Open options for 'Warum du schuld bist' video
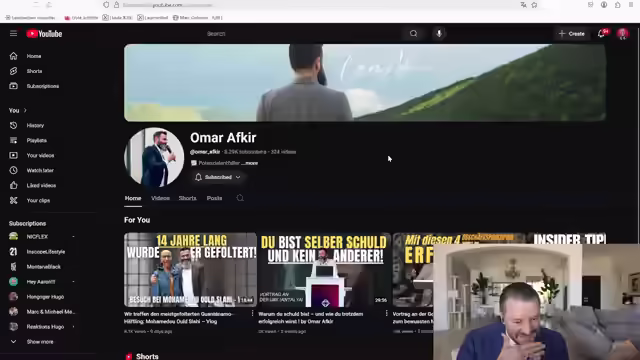 [387, 313]
